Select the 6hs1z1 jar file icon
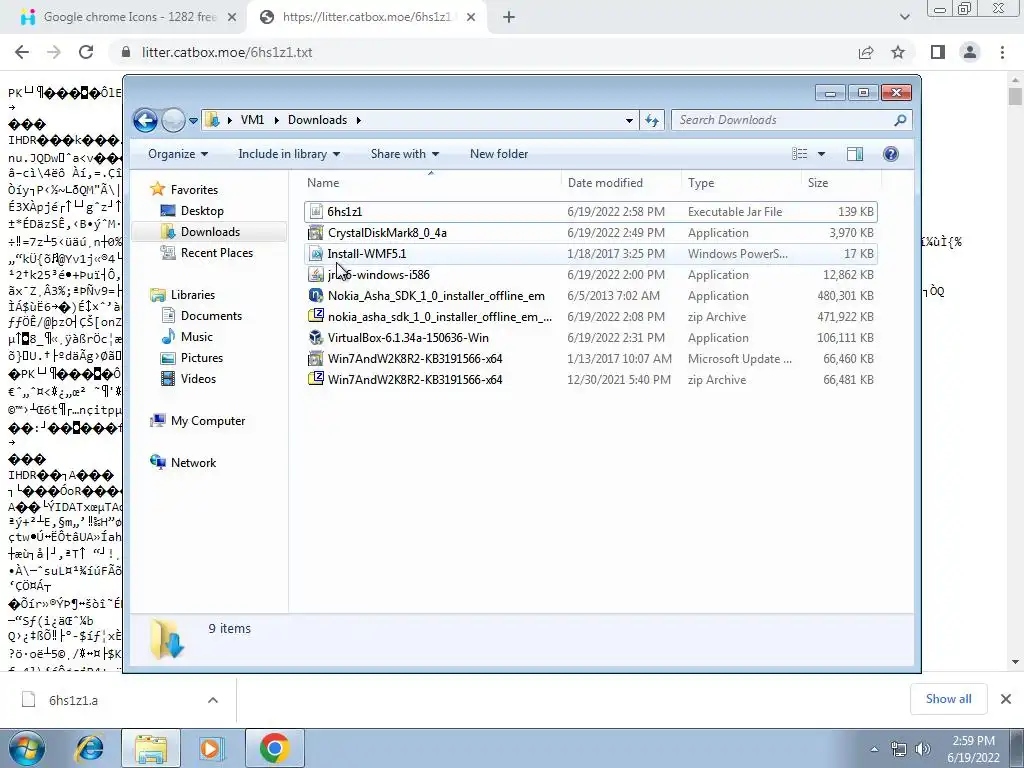This screenshot has width=1024, height=768. coord(316,212)
